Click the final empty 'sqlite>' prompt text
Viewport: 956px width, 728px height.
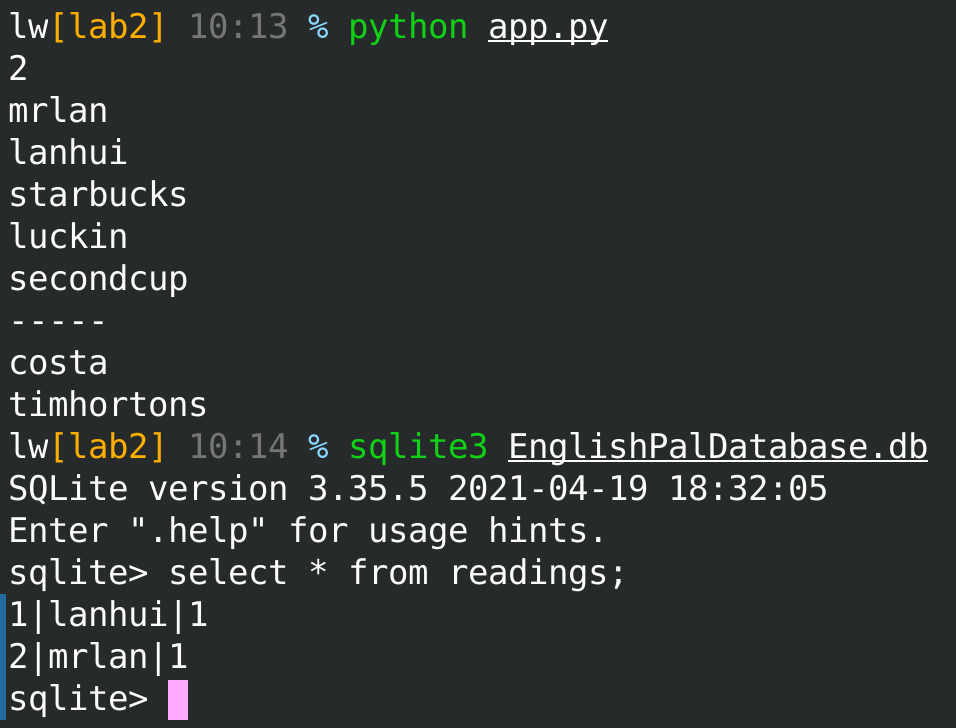coord(78,699)
